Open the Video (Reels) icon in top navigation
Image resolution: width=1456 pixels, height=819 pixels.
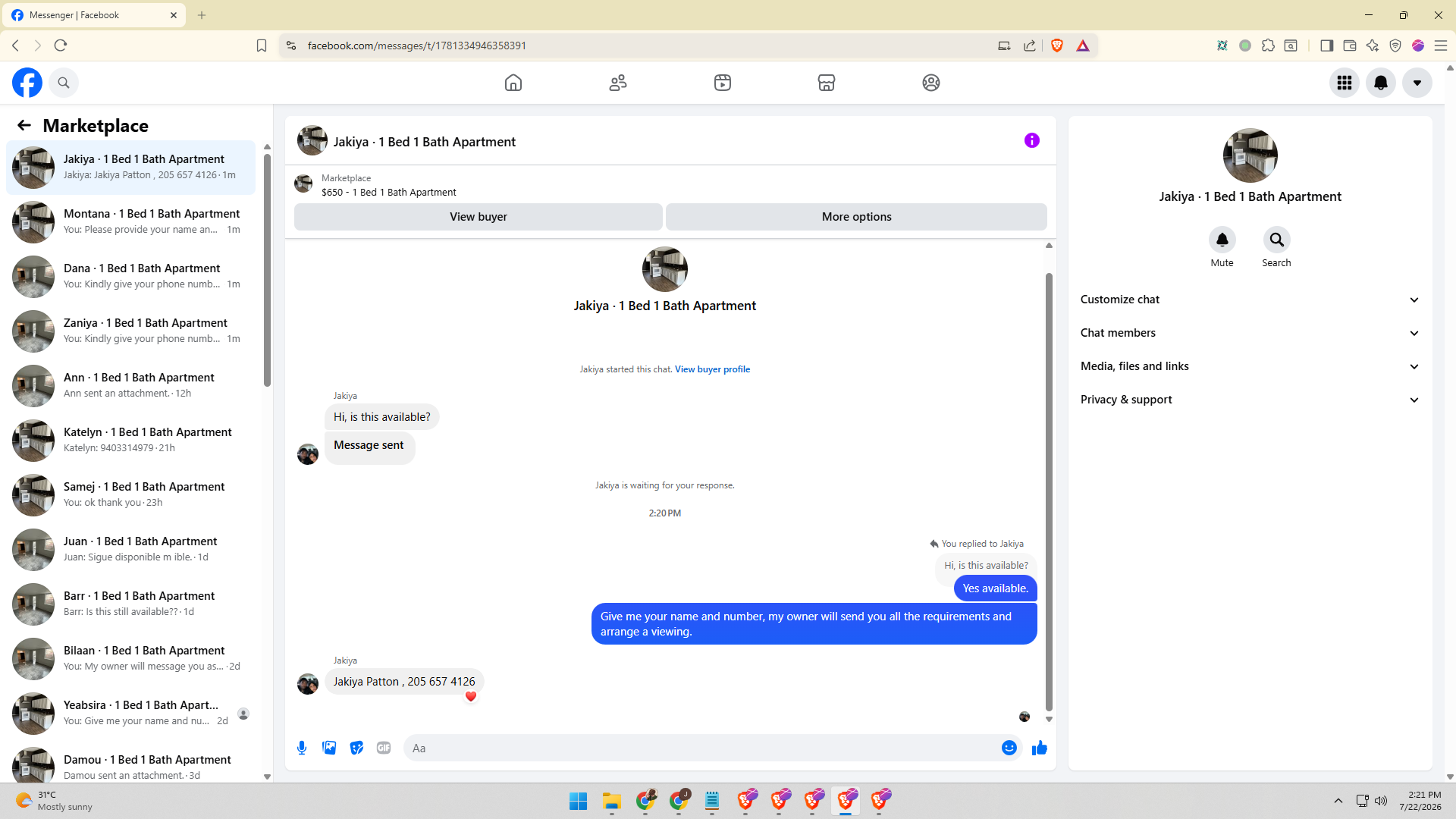click(723, 83)
